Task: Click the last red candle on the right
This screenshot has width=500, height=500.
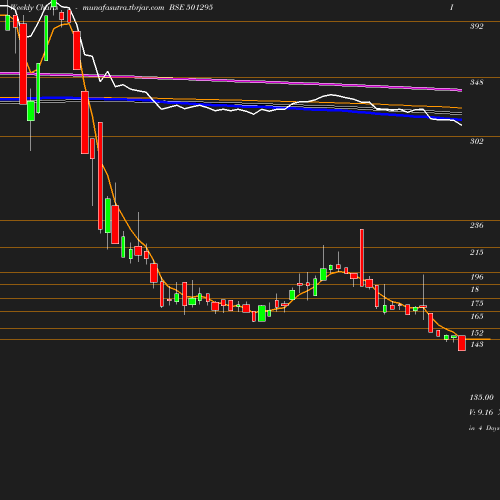Action: (x=462, y=343)
